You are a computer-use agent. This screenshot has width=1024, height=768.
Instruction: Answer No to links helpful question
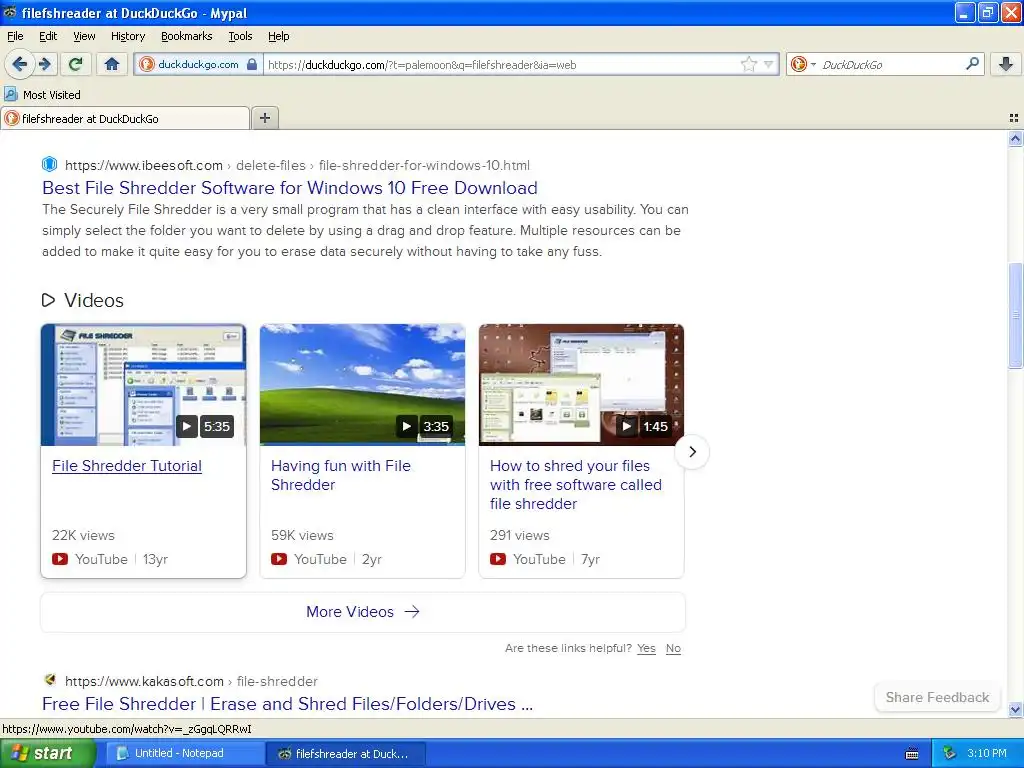pos(673,648)
